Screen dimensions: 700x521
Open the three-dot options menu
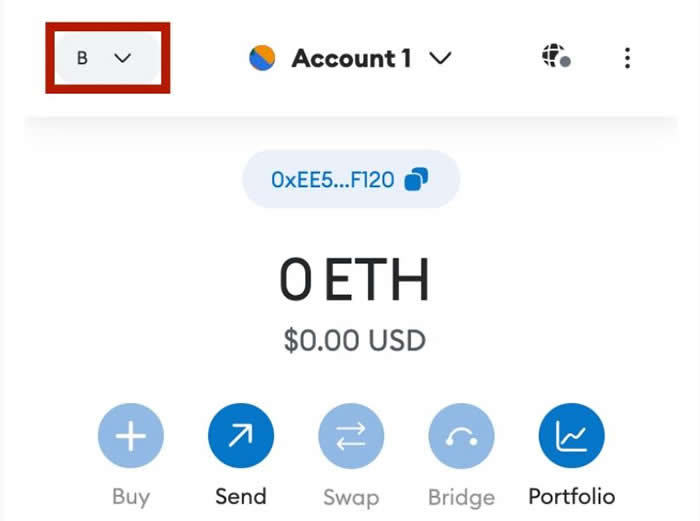tap(627, 58)
